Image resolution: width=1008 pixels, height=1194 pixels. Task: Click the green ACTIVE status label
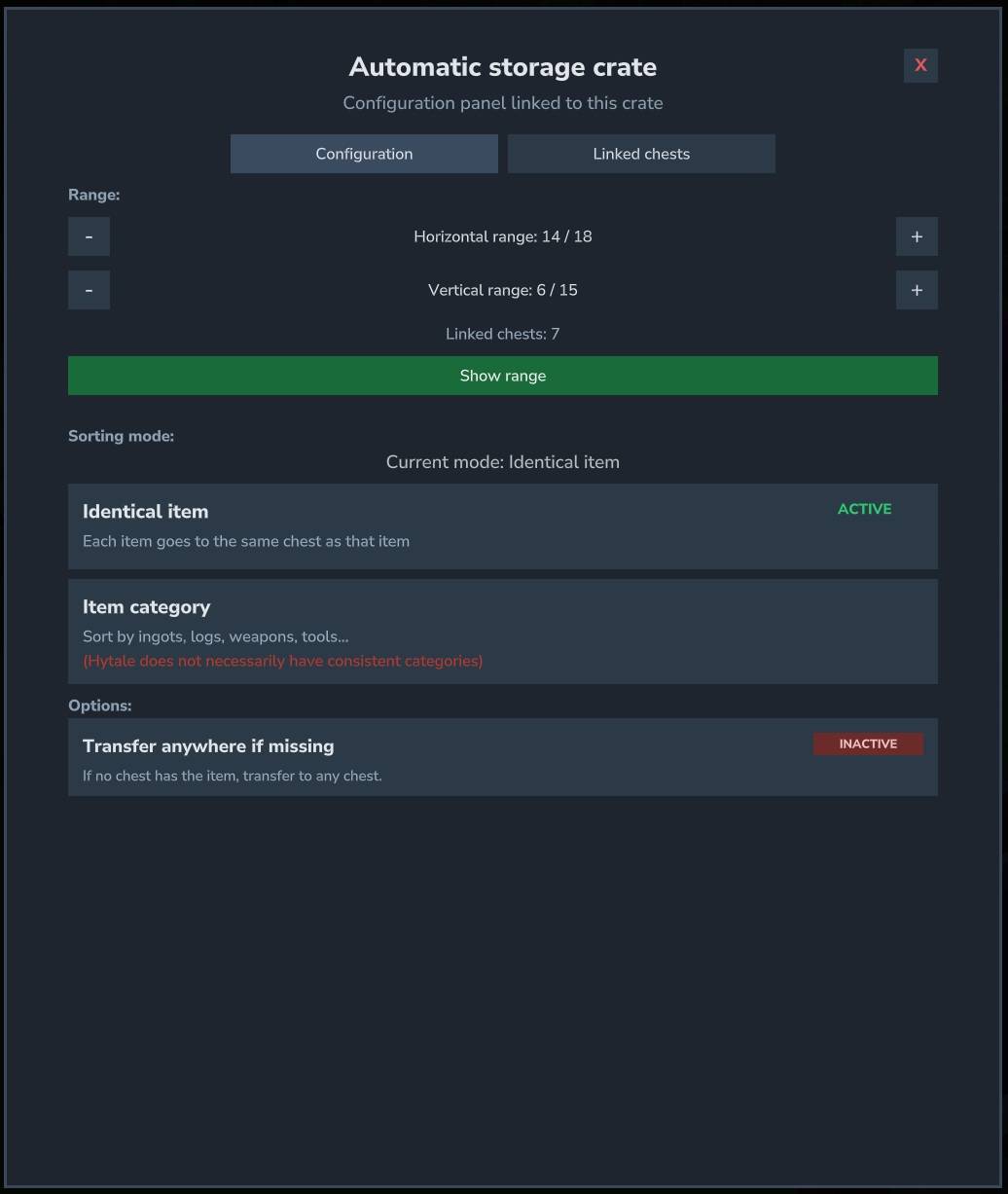point(864,509)
